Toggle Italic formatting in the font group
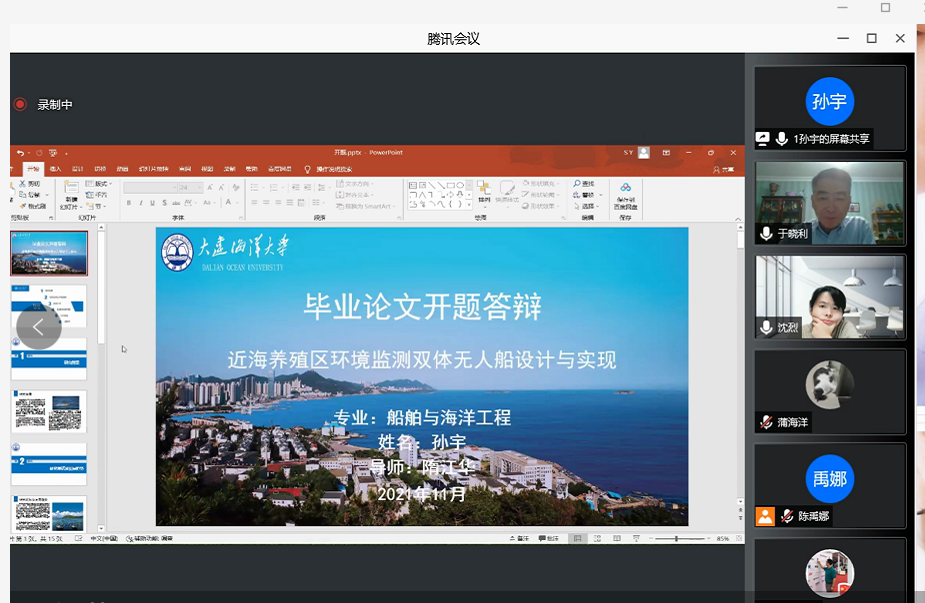 (x=141, y=202)
